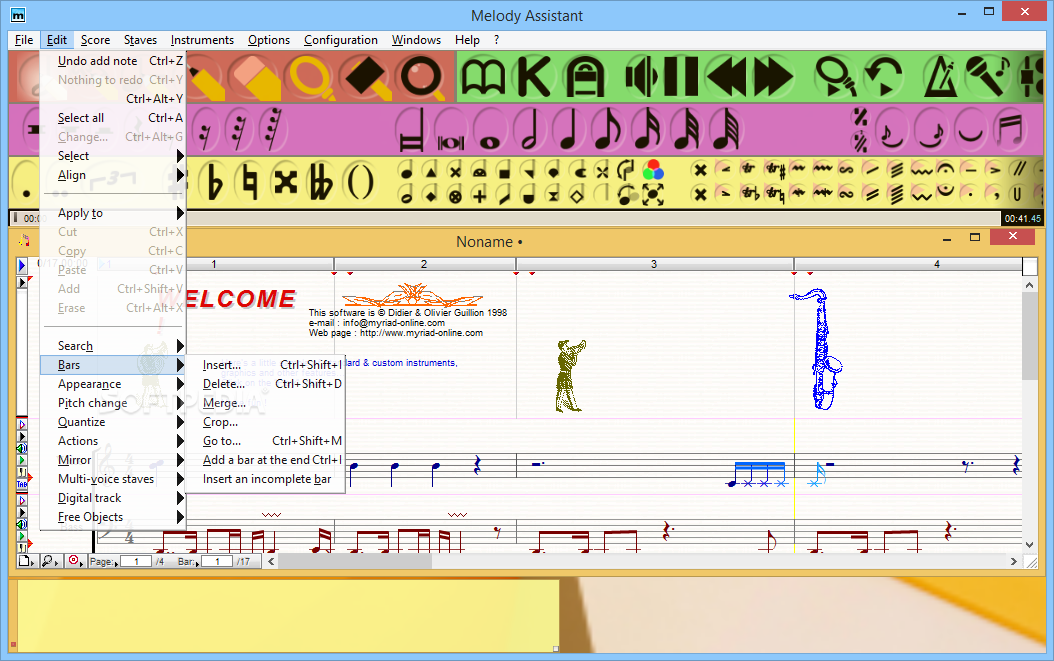Click the vertical scrollbar down arrow
Image resolution: width=1054 pixels, height=661 pixels.
[1029, 545]
